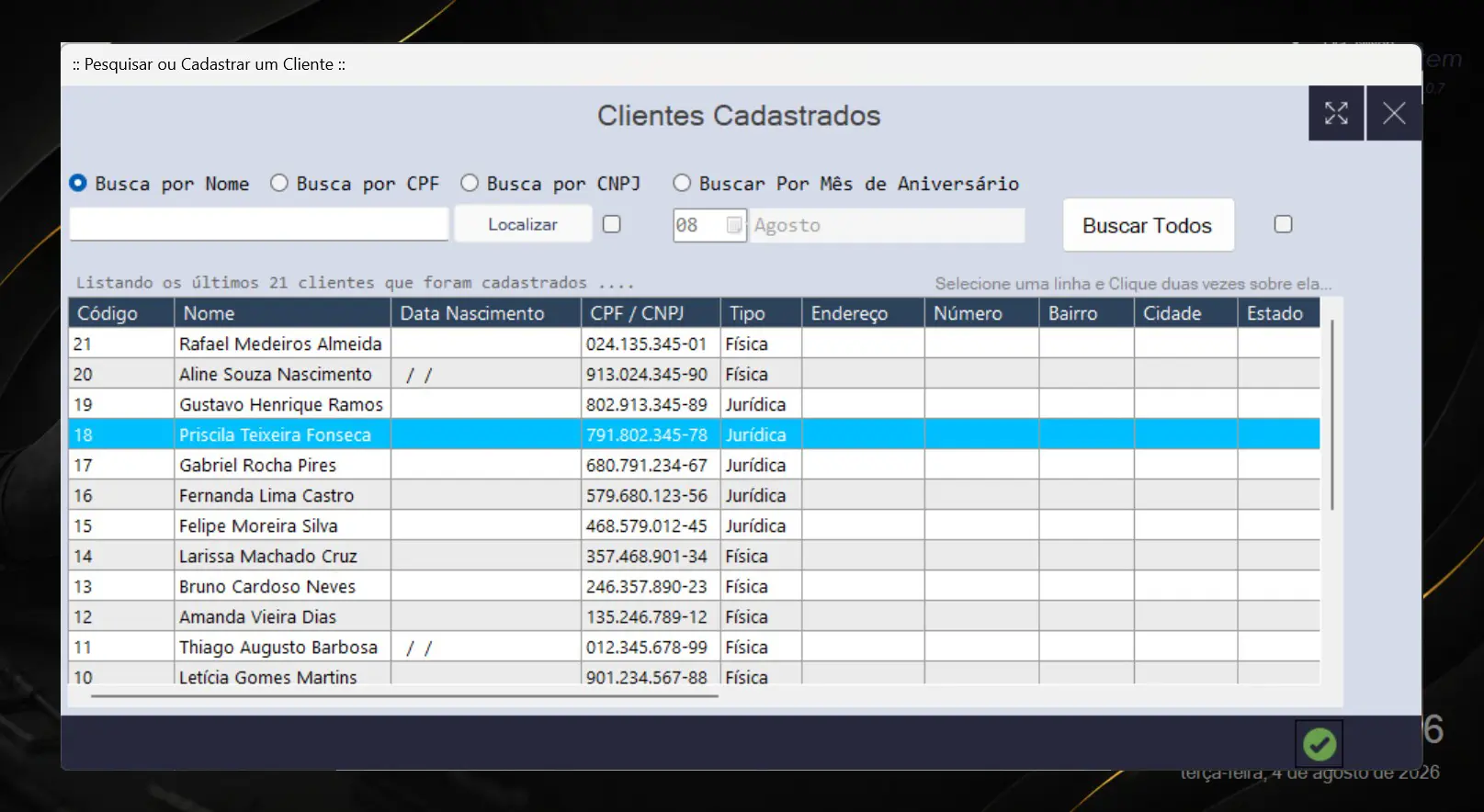Click the Tipo column header
Screen dimensions: 1484x812
[761, 313]
